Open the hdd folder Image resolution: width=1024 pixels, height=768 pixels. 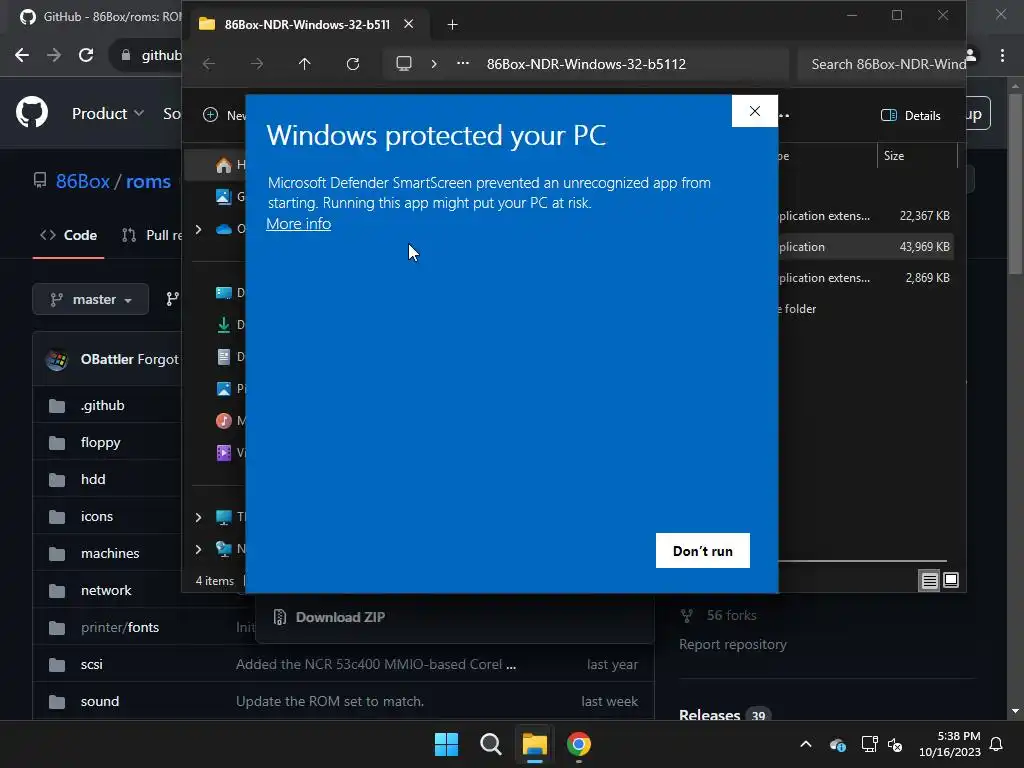pos(93,479)
